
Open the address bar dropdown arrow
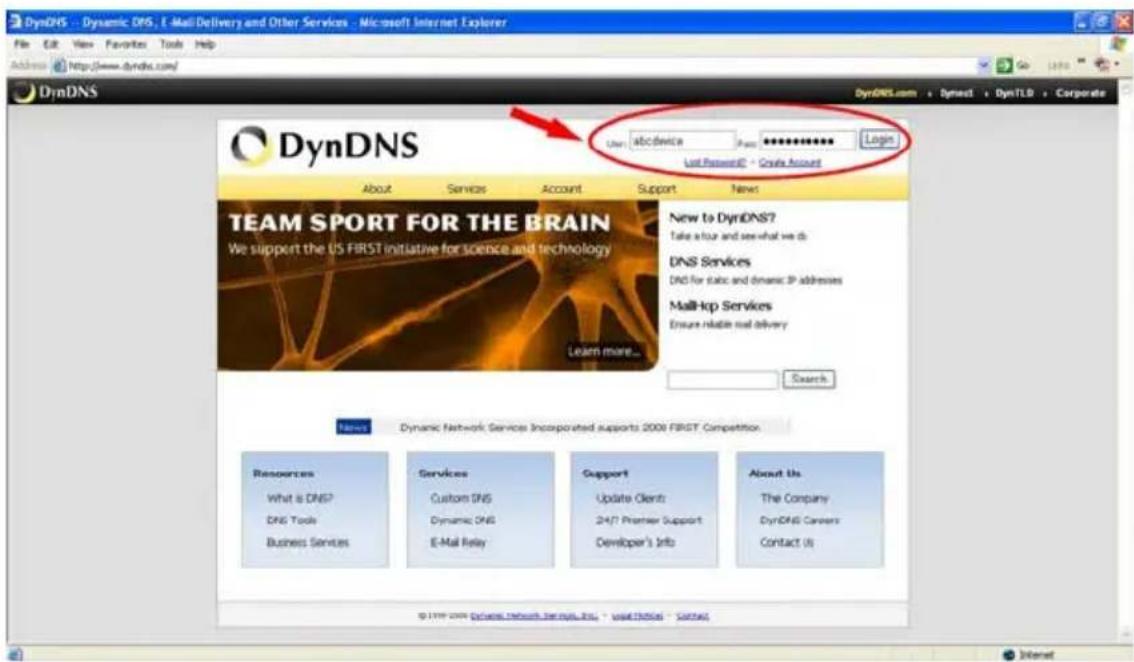tap(984, 65)
